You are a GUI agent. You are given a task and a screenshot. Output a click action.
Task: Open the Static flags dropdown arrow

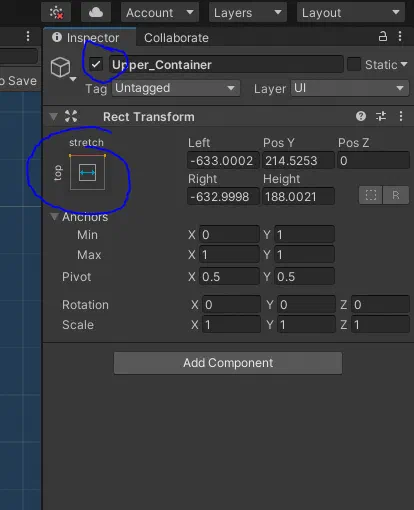tap(404, 64)
